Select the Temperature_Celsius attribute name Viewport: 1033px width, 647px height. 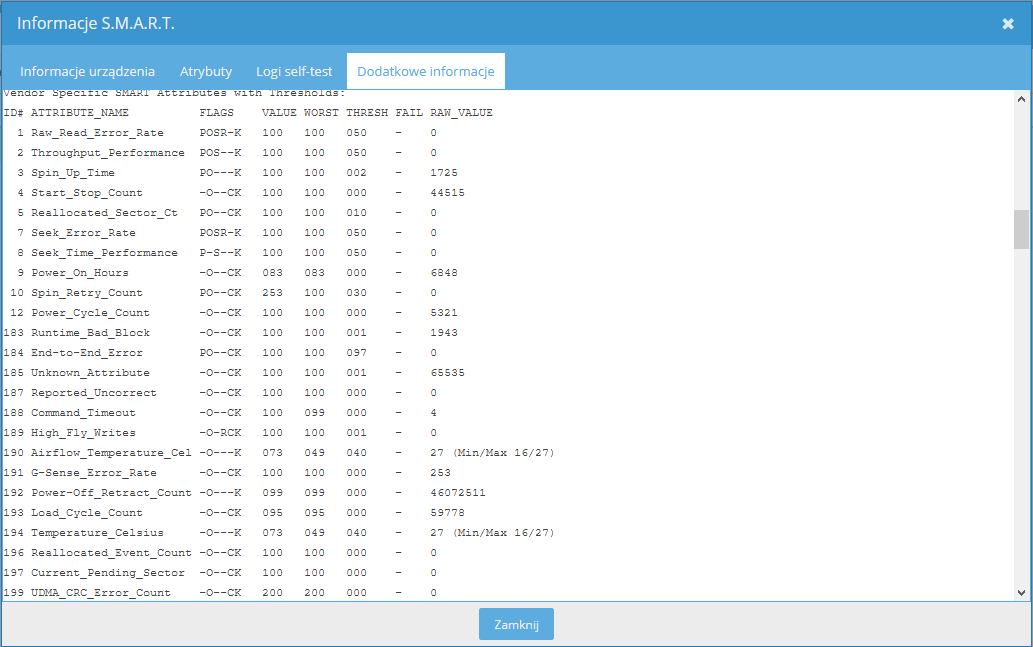[x=98, y=533]
